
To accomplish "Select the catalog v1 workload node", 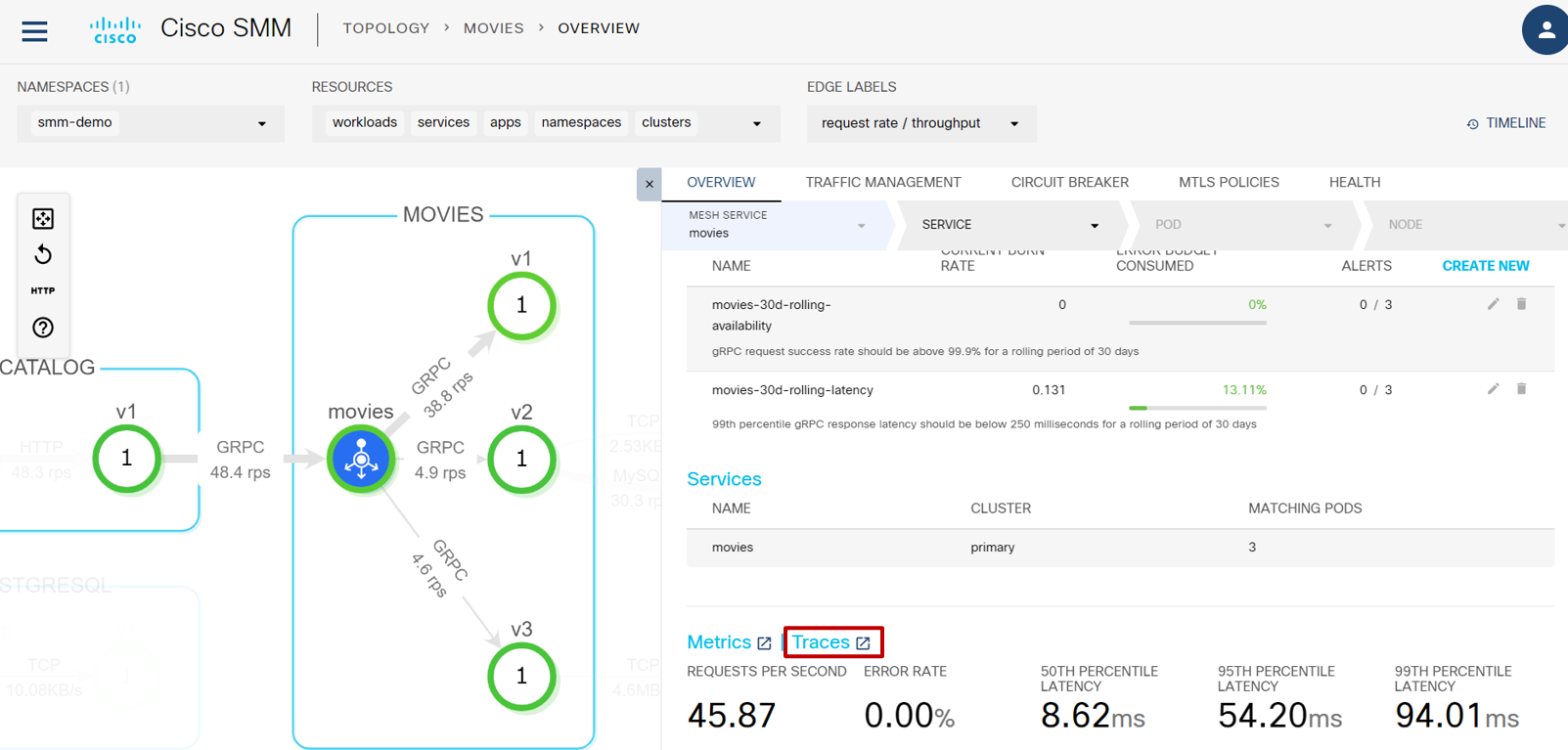I will (x=126, y=459).
